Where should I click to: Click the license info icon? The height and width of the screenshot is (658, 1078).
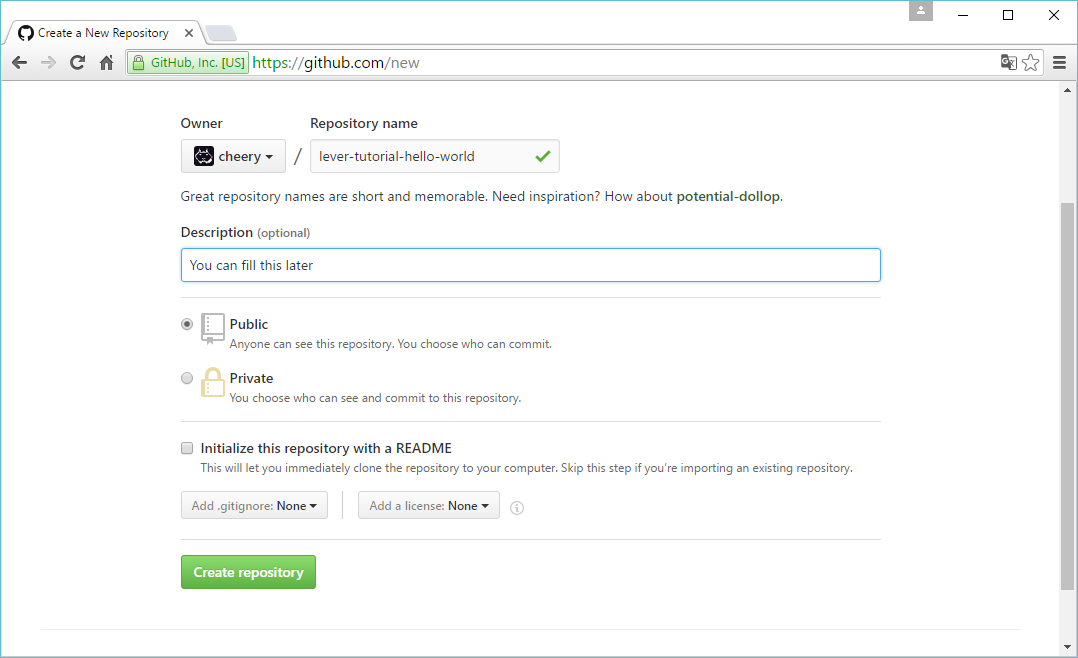coord(517,508)
